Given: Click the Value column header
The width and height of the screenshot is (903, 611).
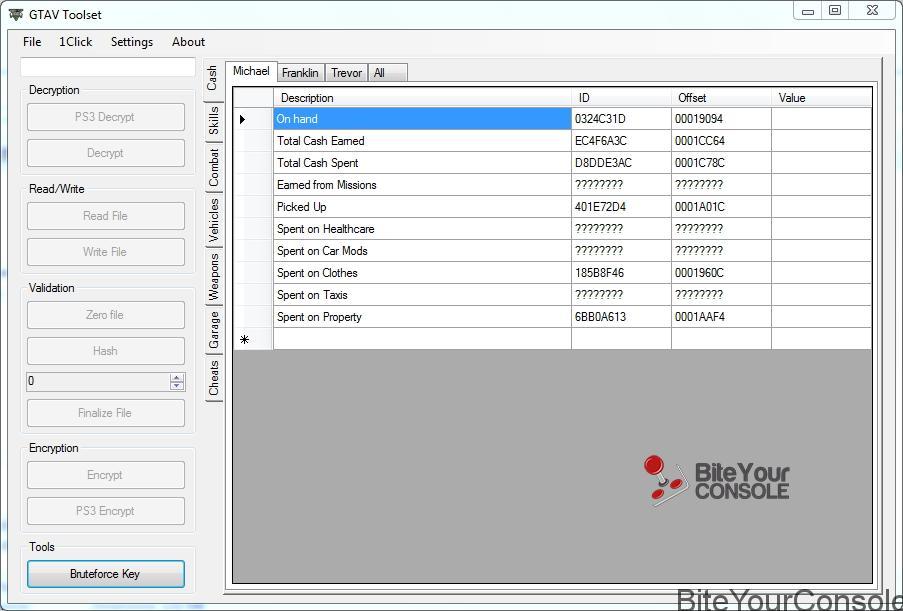Looking at the screenshot, I should pos(822,98).
